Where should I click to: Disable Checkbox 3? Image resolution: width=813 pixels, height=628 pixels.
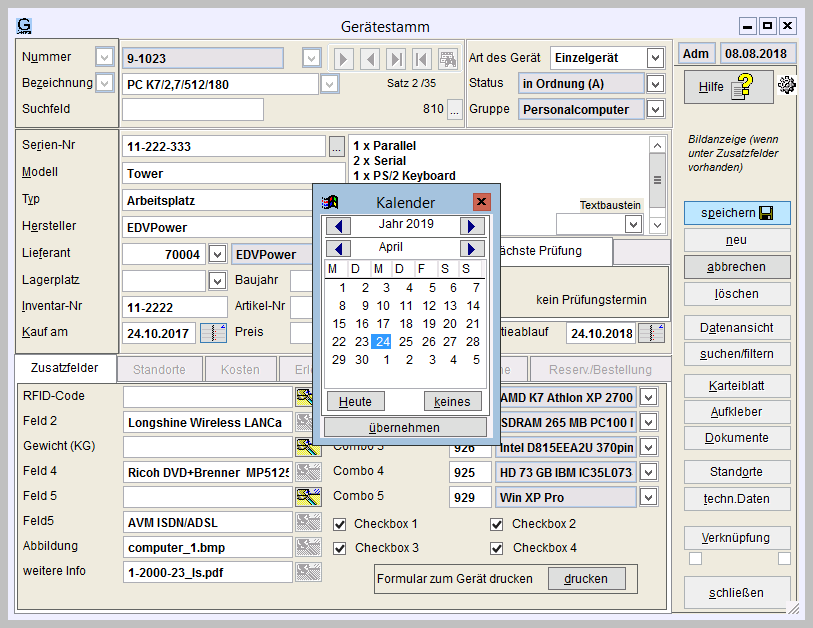click(341, 548)
